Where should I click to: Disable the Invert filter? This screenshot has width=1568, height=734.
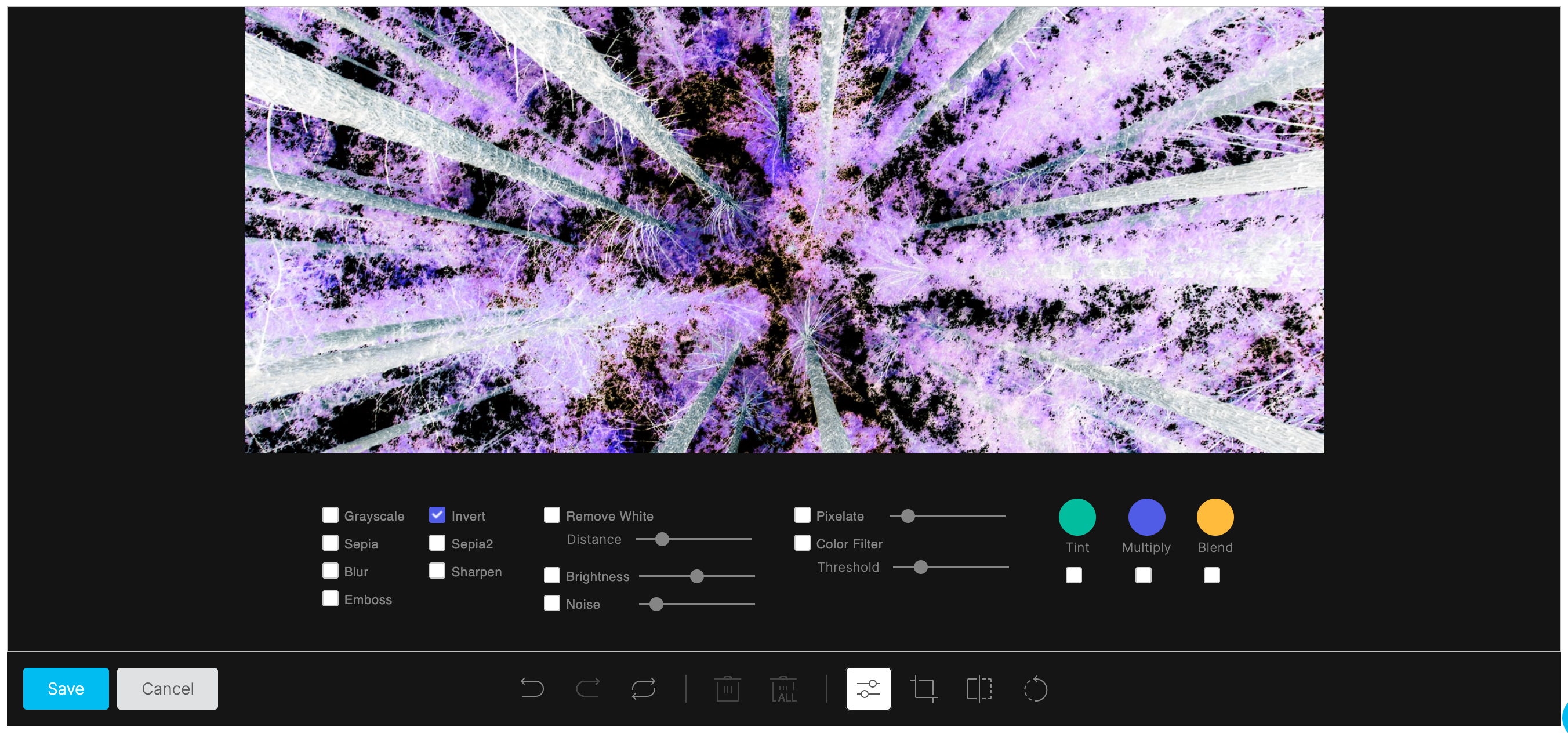click(437, 515)
